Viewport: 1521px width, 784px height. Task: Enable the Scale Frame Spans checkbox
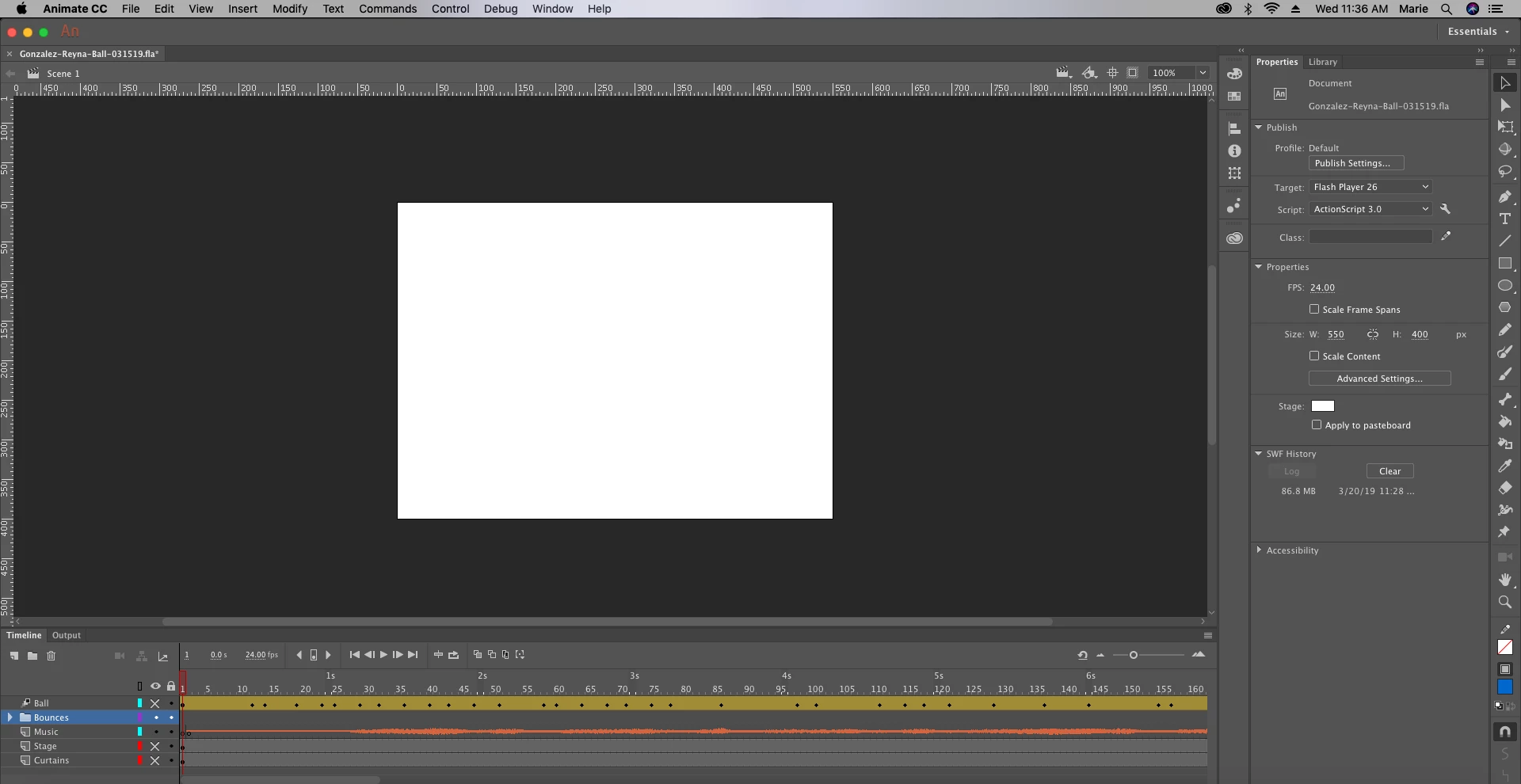click(1314, 310)
